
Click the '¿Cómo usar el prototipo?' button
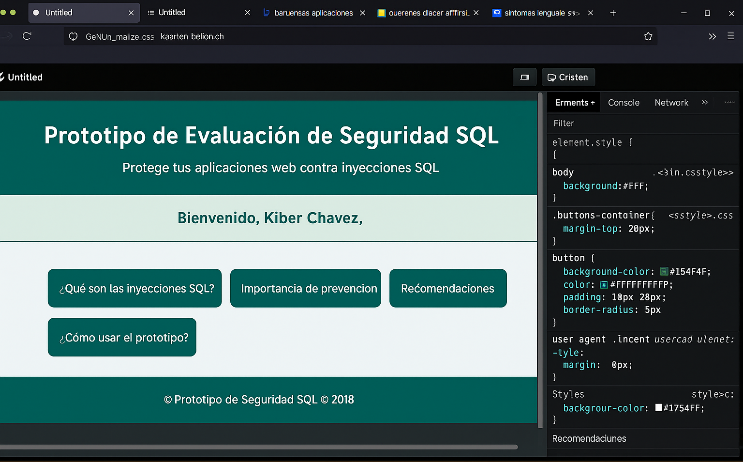click(122, 337)
